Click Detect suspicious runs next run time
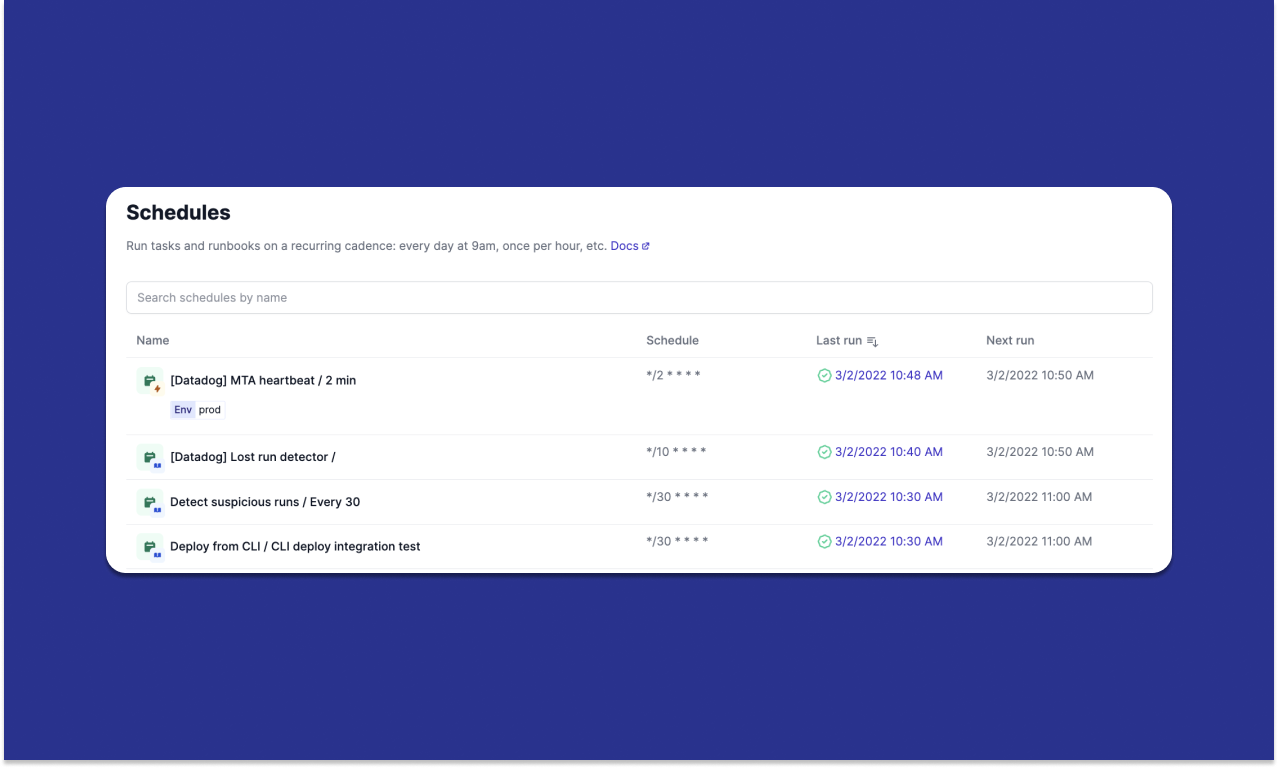The image size is (1278, 768). 1039,497
